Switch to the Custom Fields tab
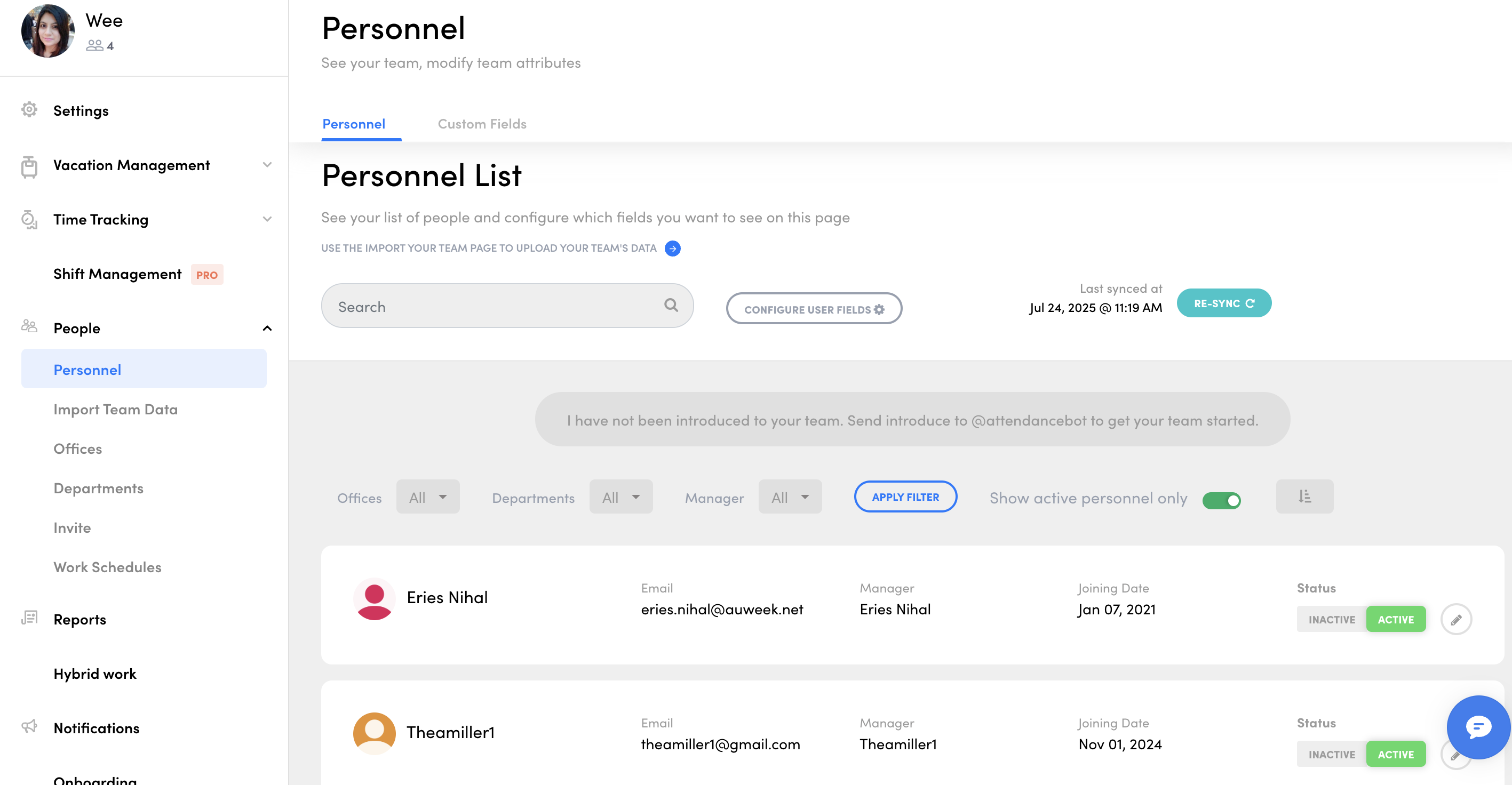Image resolution: width=1512 pixels, height=785 pixels. (482, 124)
